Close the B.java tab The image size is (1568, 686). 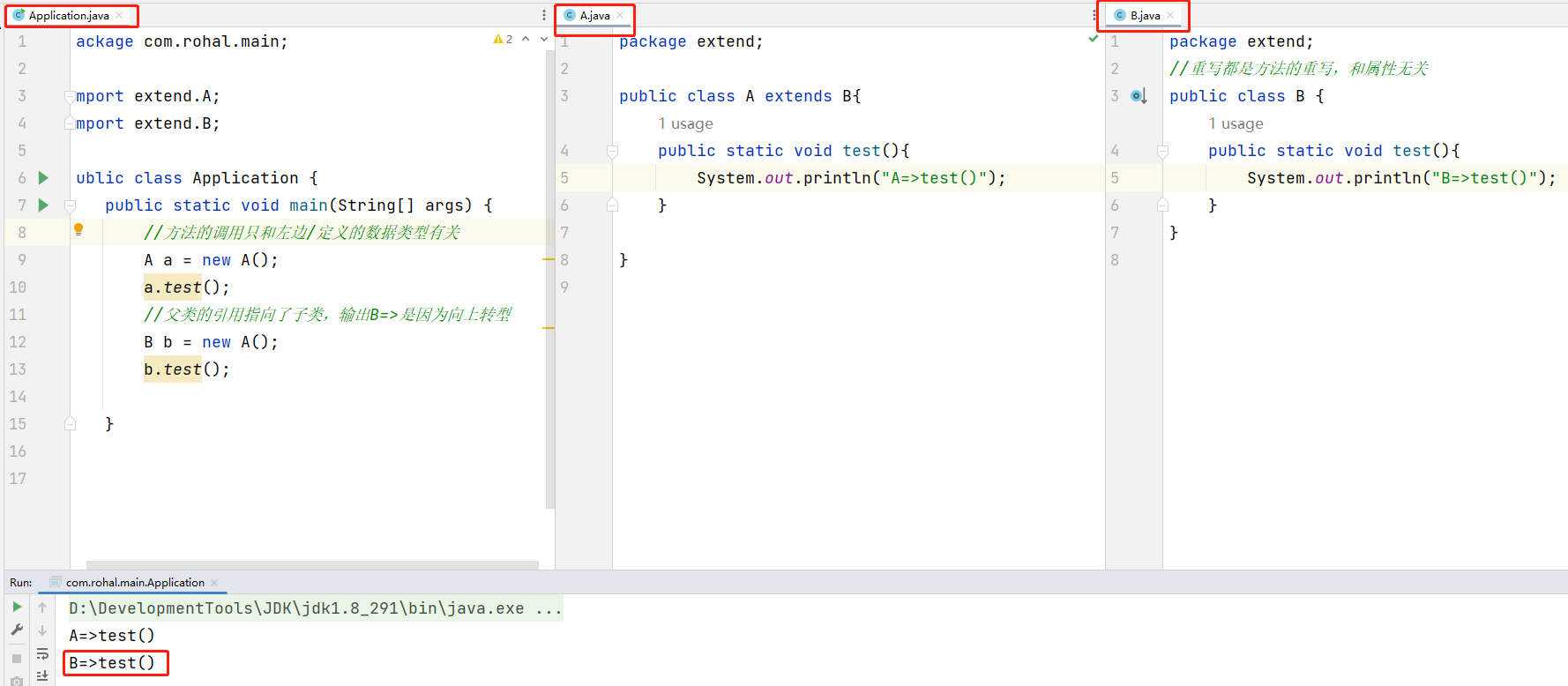1170,15
